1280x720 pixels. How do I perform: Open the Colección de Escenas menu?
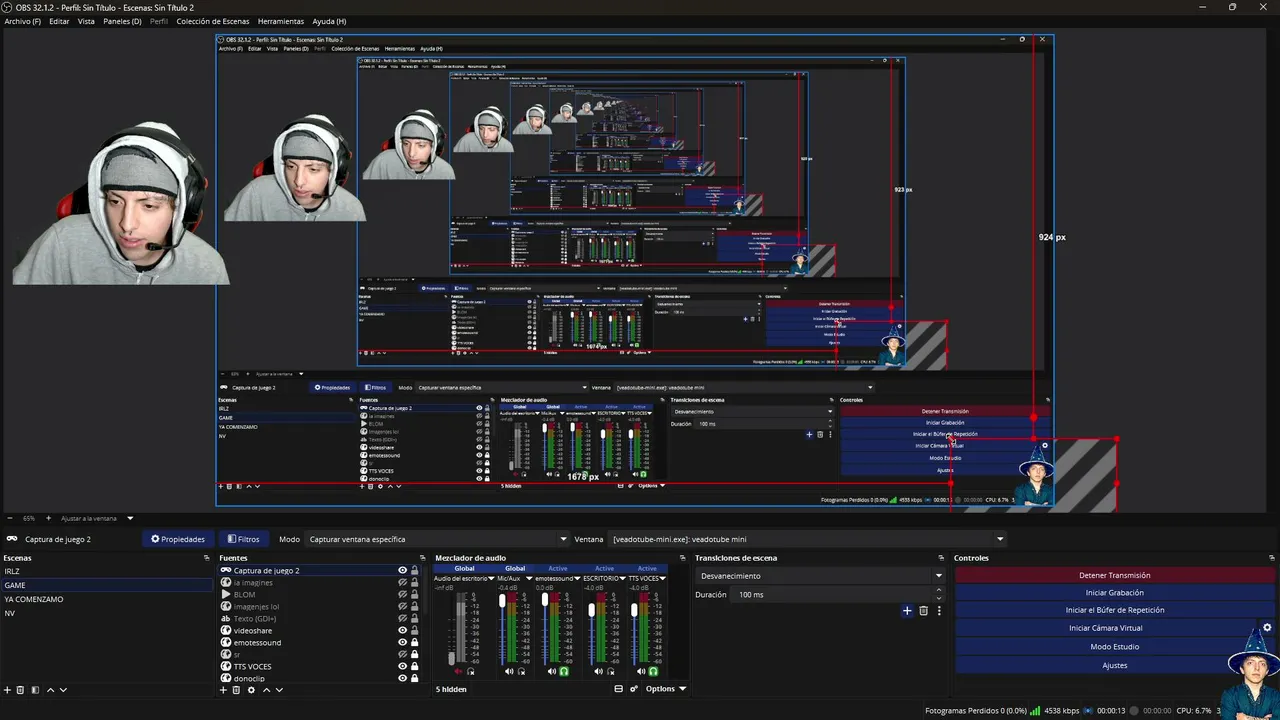tap(213, 21)
